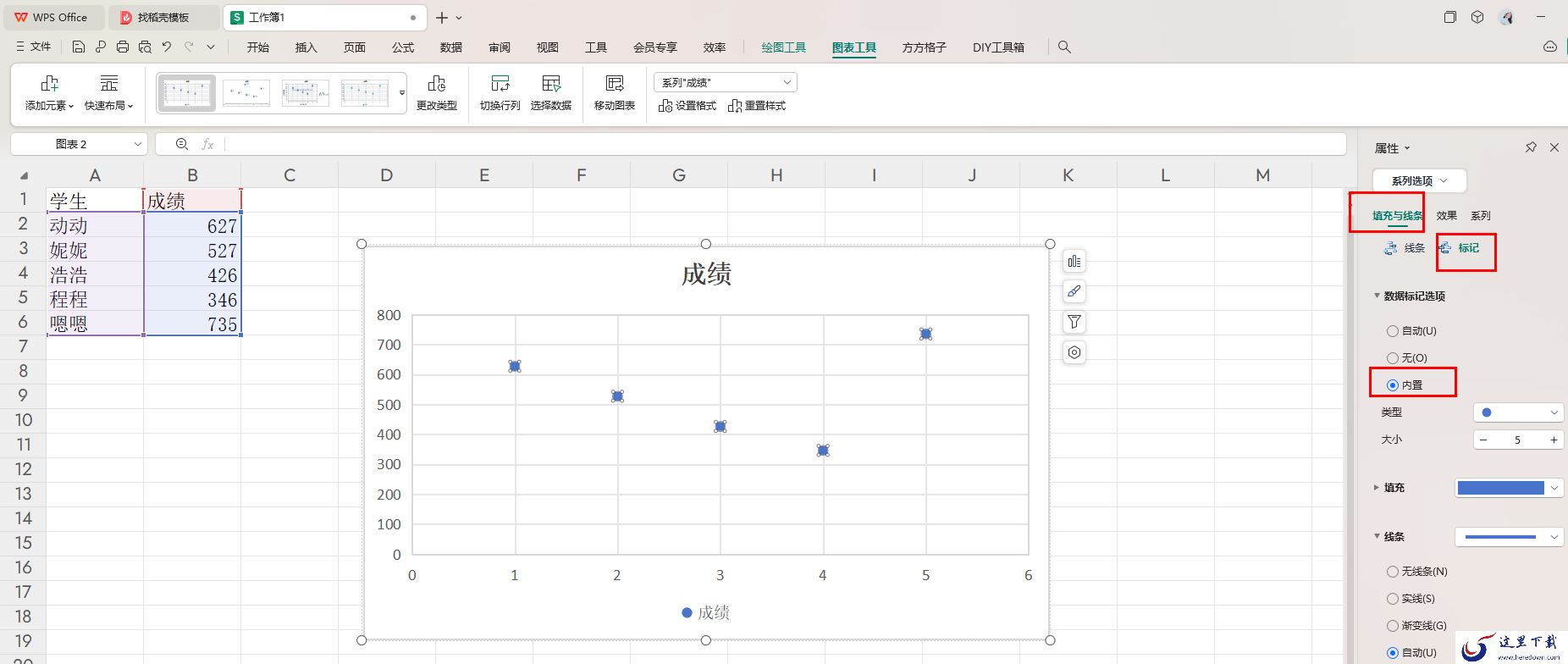1568x664 pixels.
Task: Select the first chart style thumbnail
Action: [x=187, y=92]
